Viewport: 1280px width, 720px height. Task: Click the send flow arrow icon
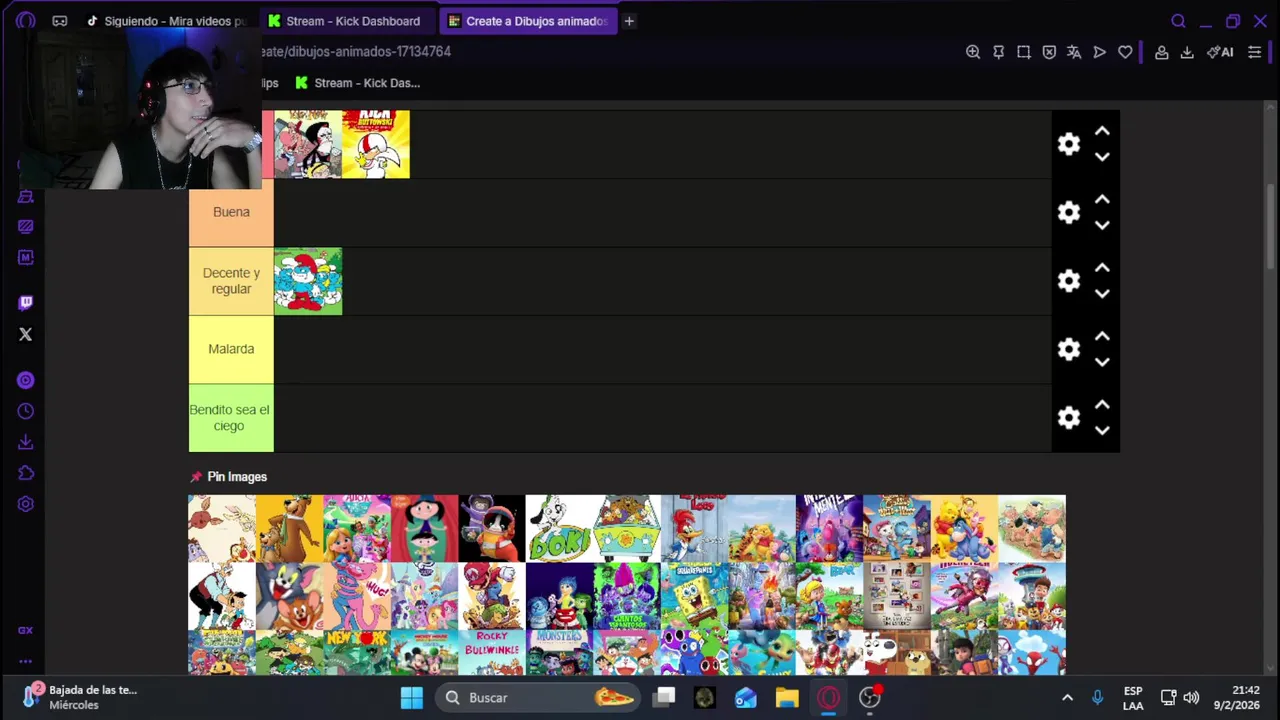[1100, 52]
